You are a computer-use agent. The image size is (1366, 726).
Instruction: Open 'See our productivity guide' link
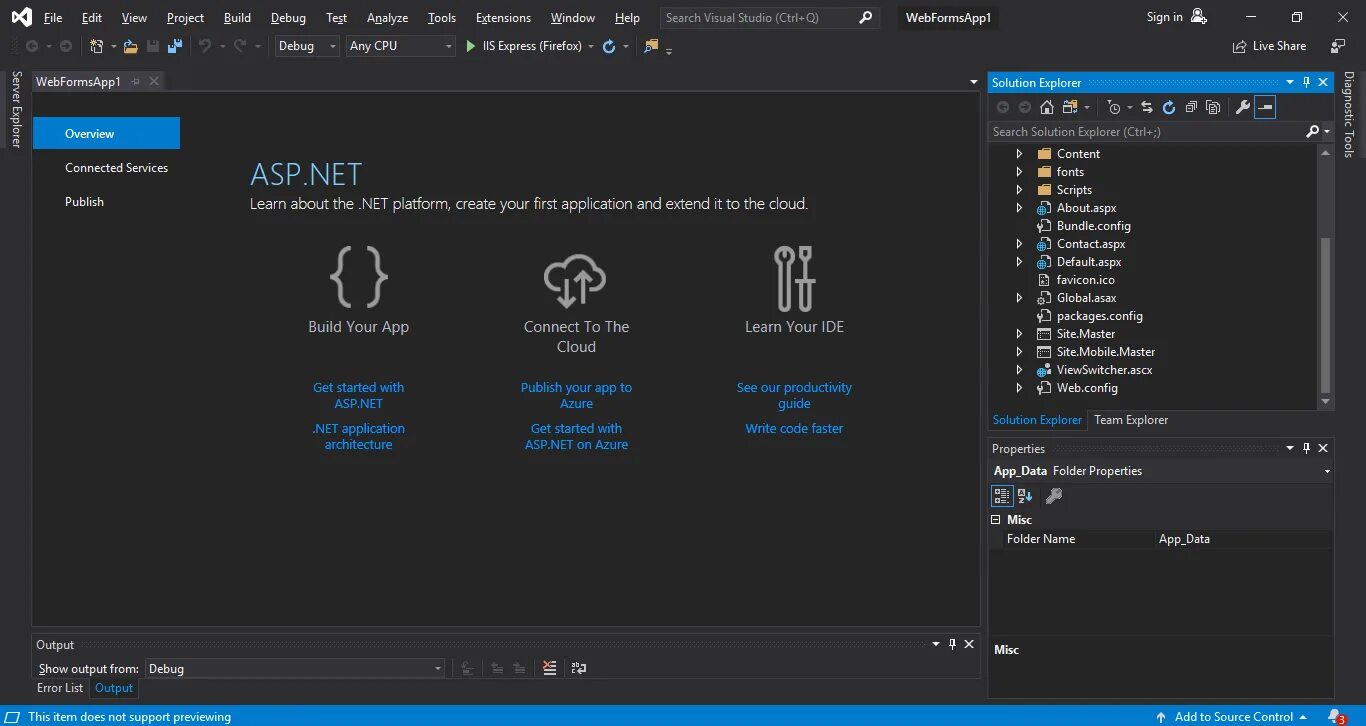[794, 395]
